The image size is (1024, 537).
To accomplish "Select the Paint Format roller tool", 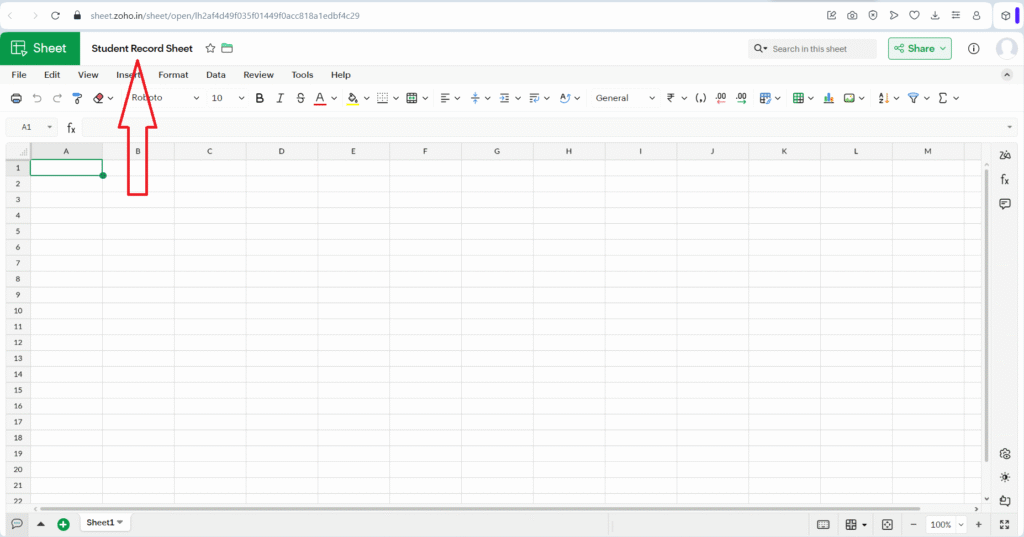I will [x=77, y=98].
